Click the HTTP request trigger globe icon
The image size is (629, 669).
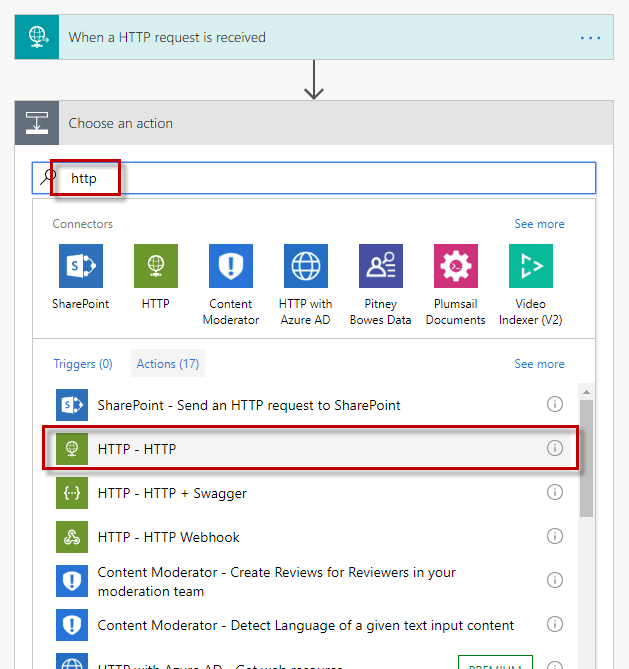coord(37,37)
